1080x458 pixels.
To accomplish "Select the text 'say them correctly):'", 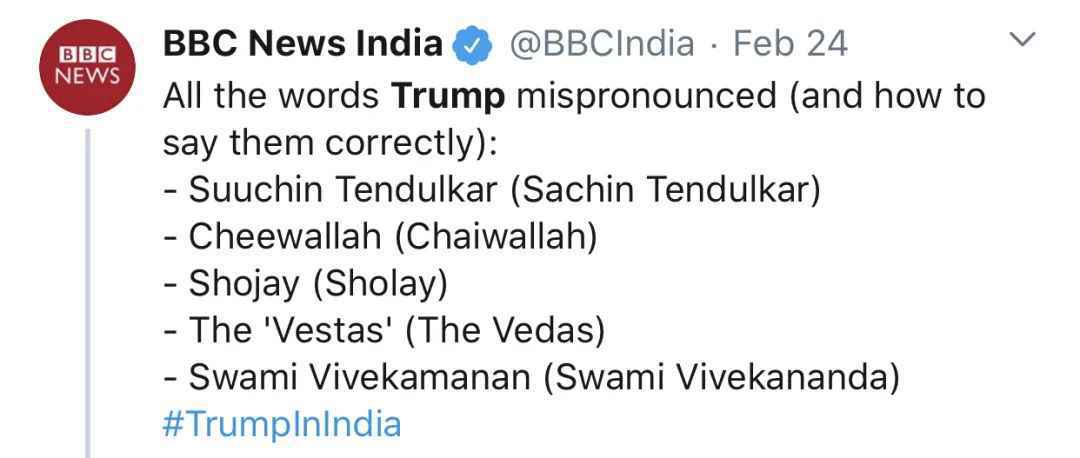I will tap(330, 145).
